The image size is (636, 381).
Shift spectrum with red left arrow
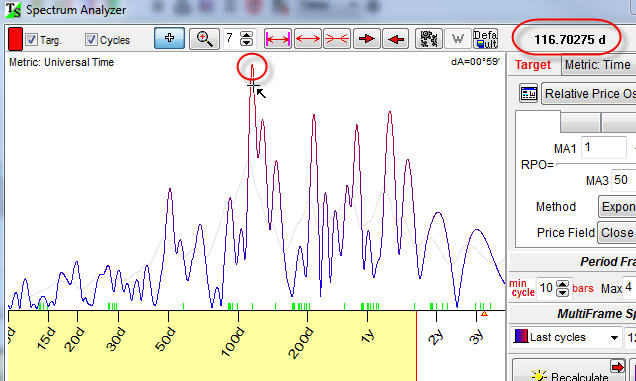point(395,39)
